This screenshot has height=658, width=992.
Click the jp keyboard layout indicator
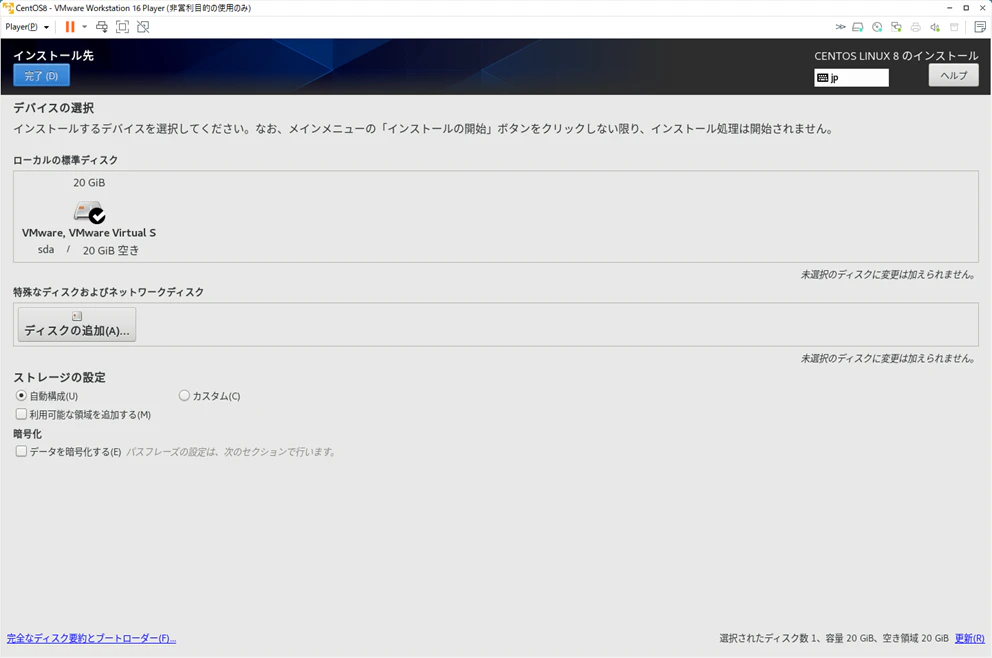pos(852,78)
